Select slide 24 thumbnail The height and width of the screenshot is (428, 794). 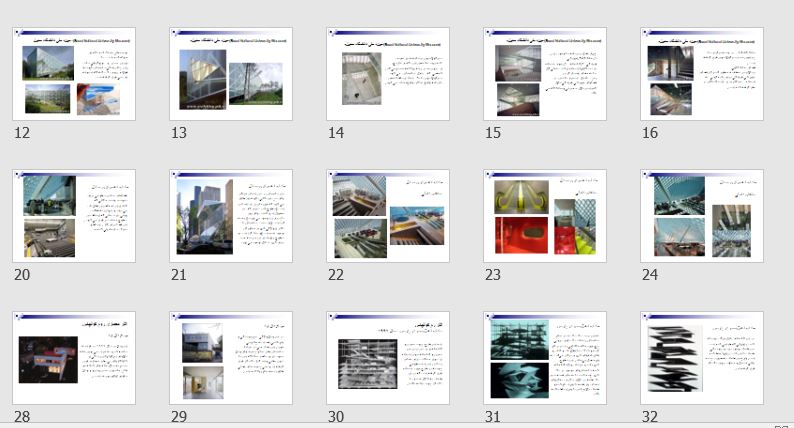coord(702,216)
